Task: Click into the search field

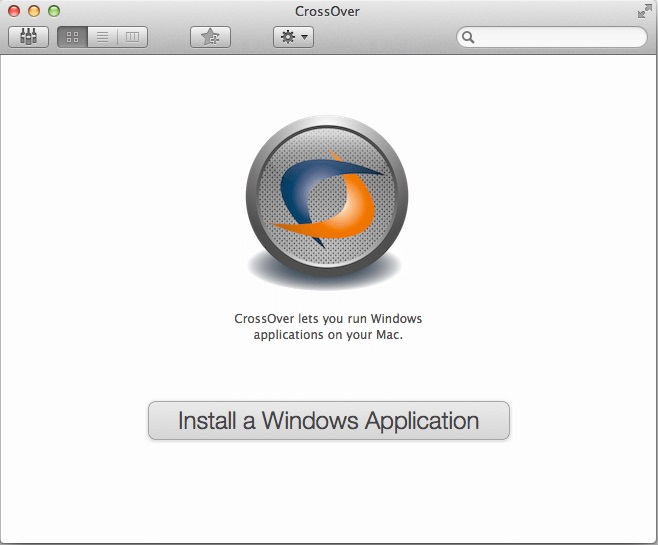Action: tap(552, 37)
